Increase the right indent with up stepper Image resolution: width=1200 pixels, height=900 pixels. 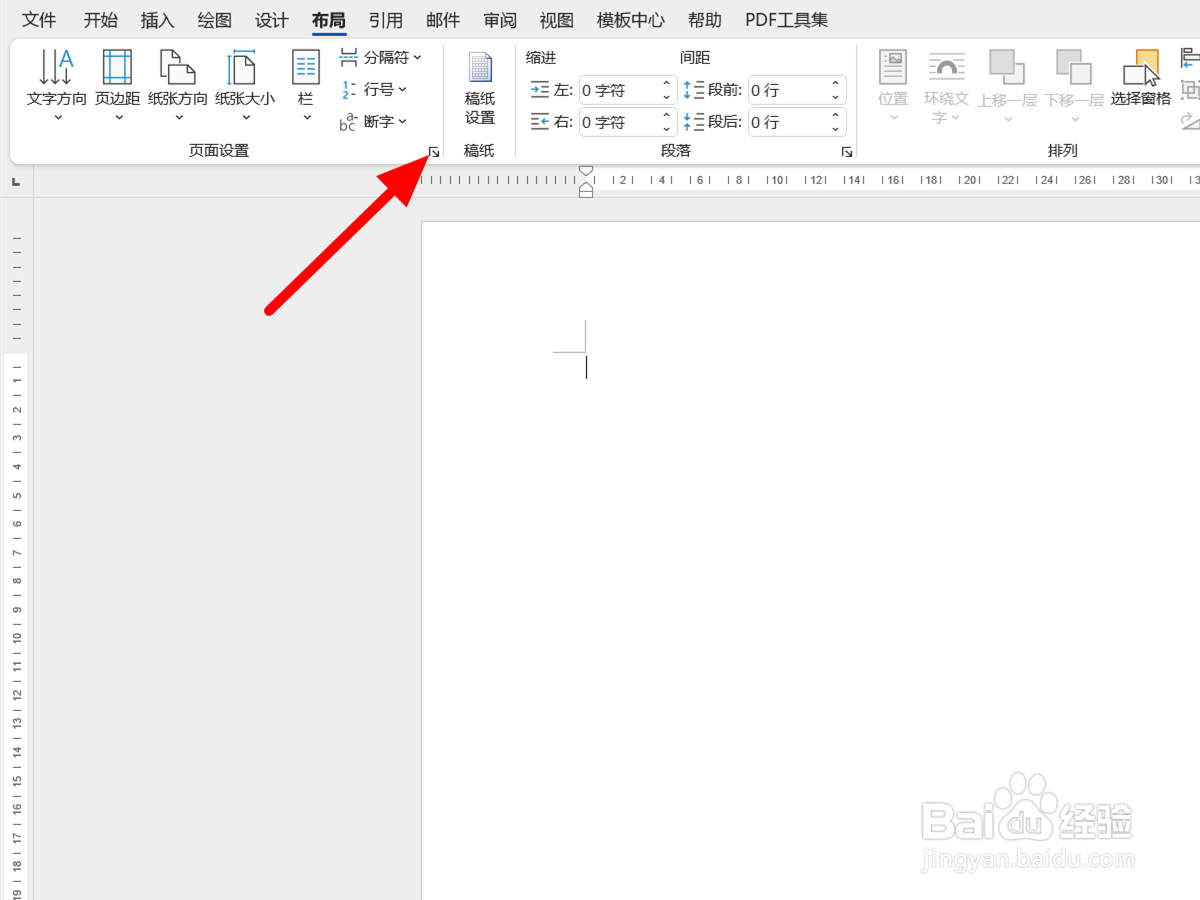[667, 116]
